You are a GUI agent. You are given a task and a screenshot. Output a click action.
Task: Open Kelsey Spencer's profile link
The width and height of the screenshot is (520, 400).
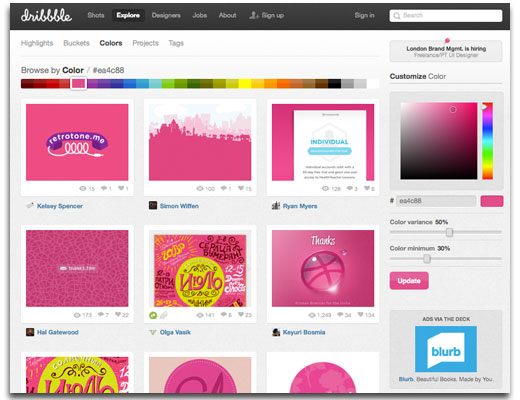tap(60, 206)
